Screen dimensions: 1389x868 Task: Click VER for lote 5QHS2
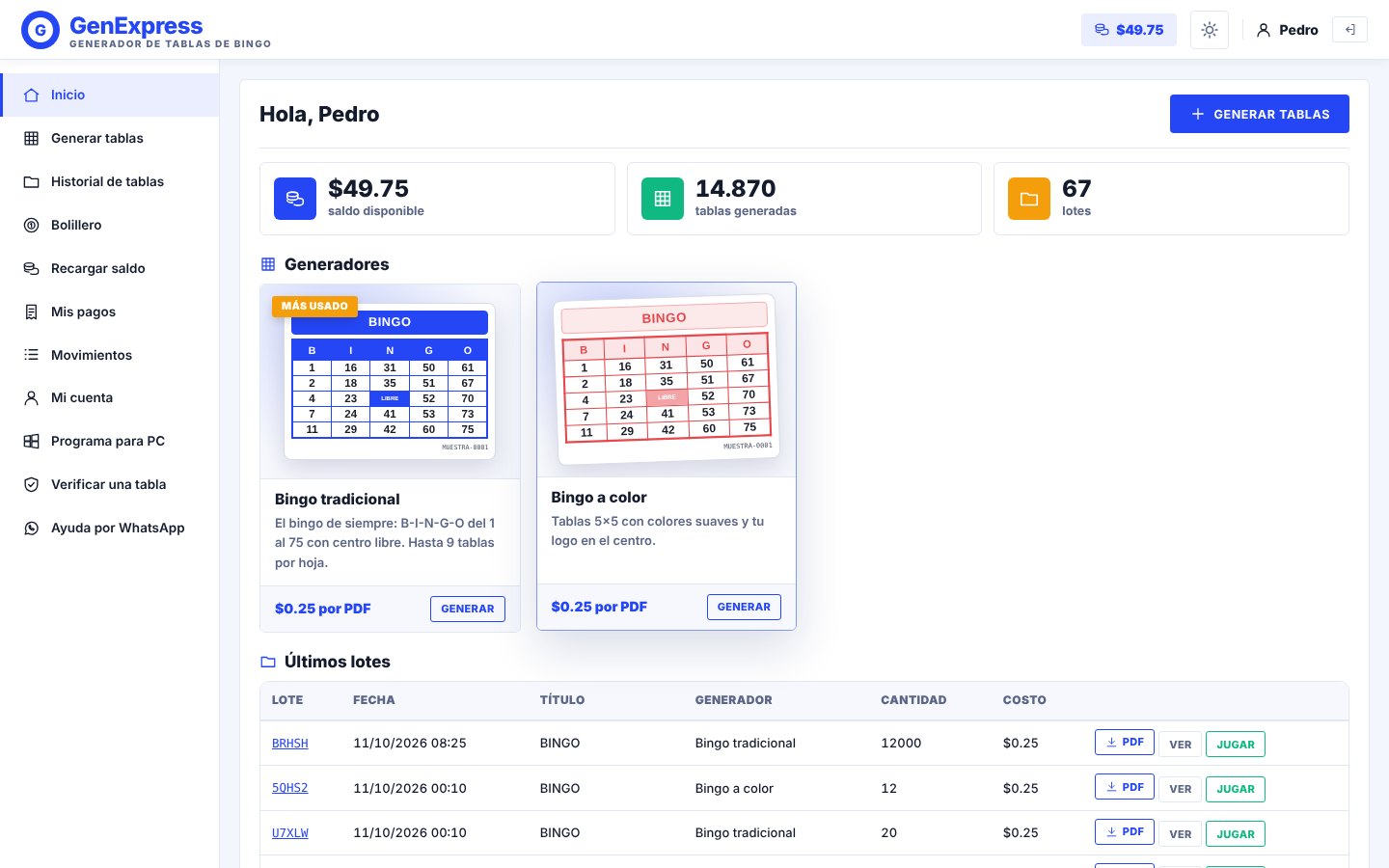tap(1181, 789)
